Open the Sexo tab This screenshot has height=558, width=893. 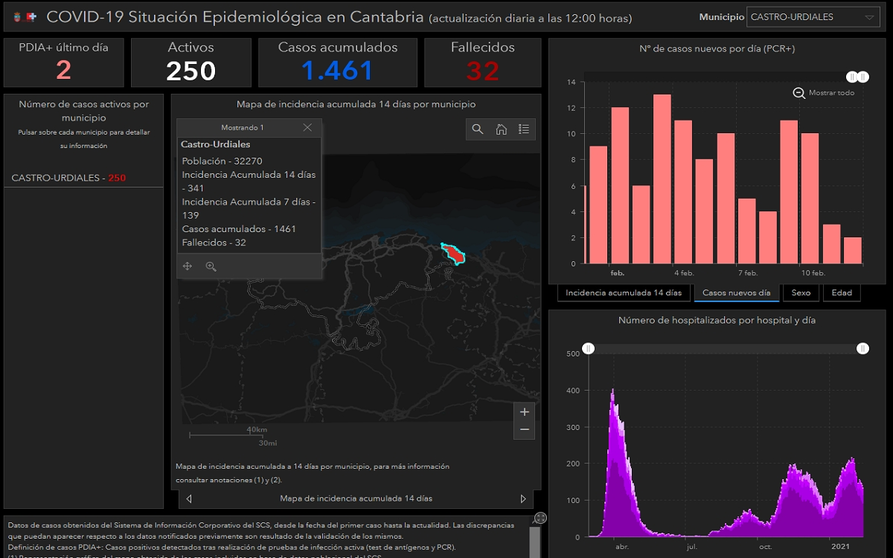coord(800,293)
